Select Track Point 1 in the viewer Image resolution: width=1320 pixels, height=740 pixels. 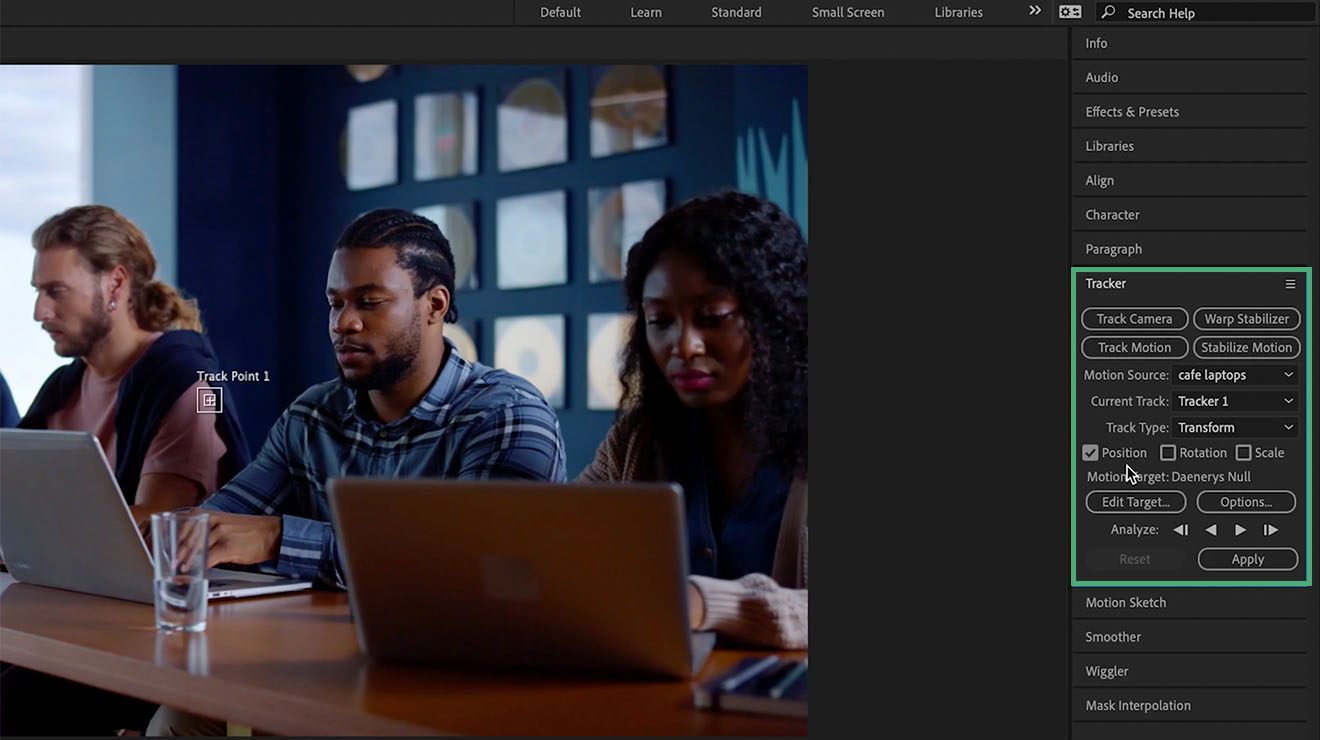[x=209, y=399]
